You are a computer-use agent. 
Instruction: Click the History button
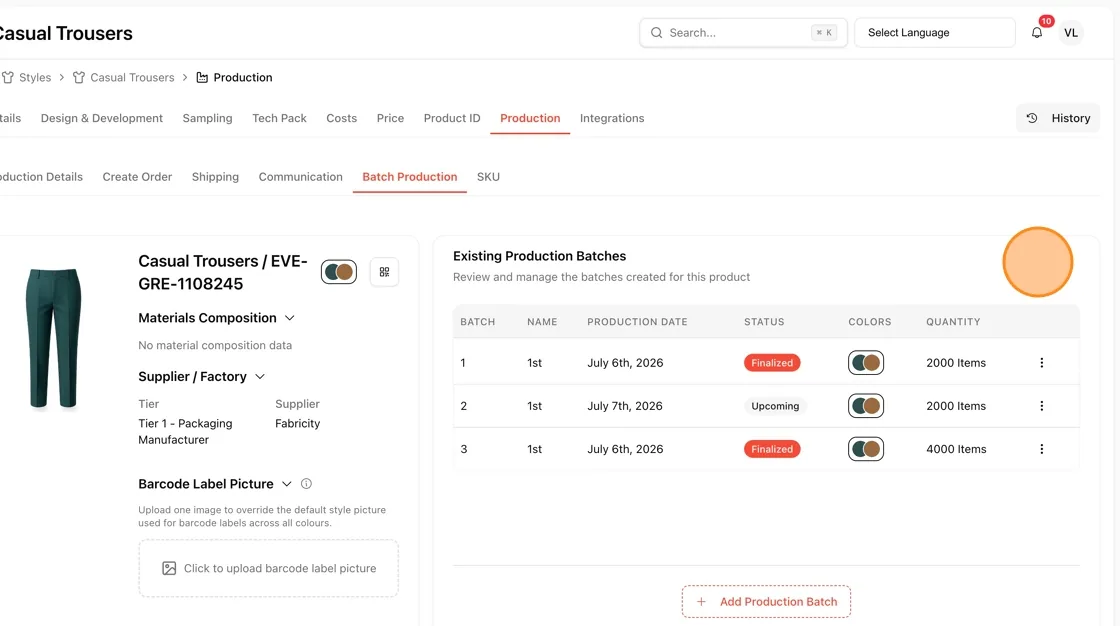[1058, 119]
